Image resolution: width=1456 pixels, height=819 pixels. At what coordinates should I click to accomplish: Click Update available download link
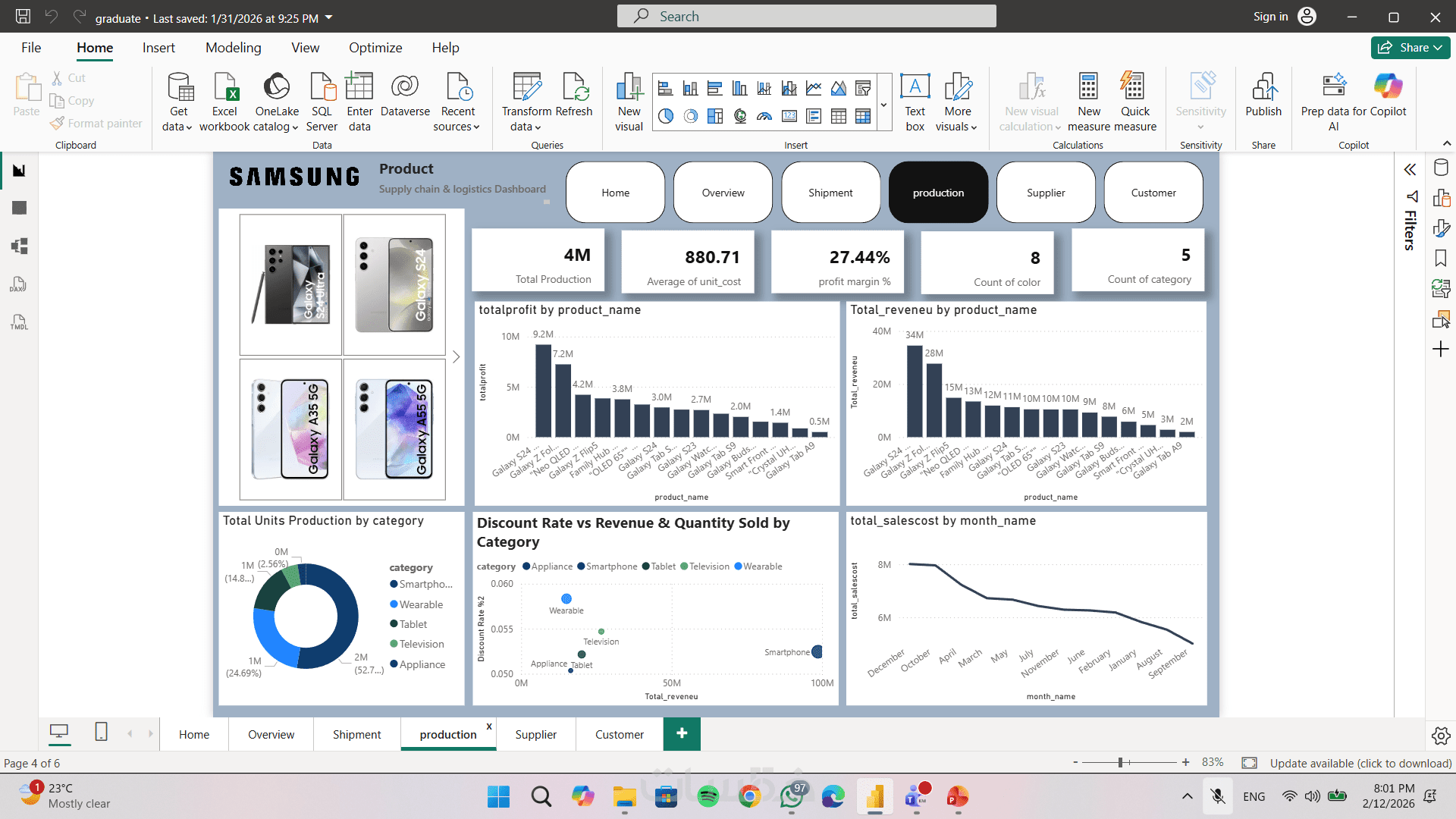point(1360,763)
